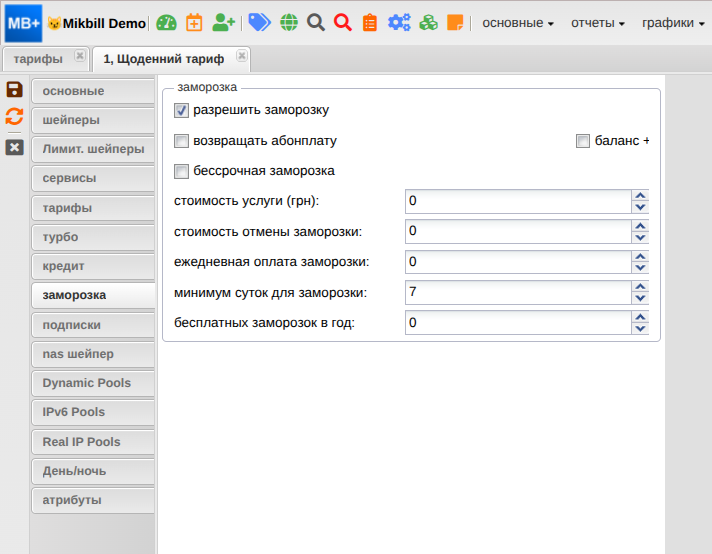Click the orange calendar-plus icon
Image resolution: width=712 pixels, height=554 pixels.
tap(194, 22)
